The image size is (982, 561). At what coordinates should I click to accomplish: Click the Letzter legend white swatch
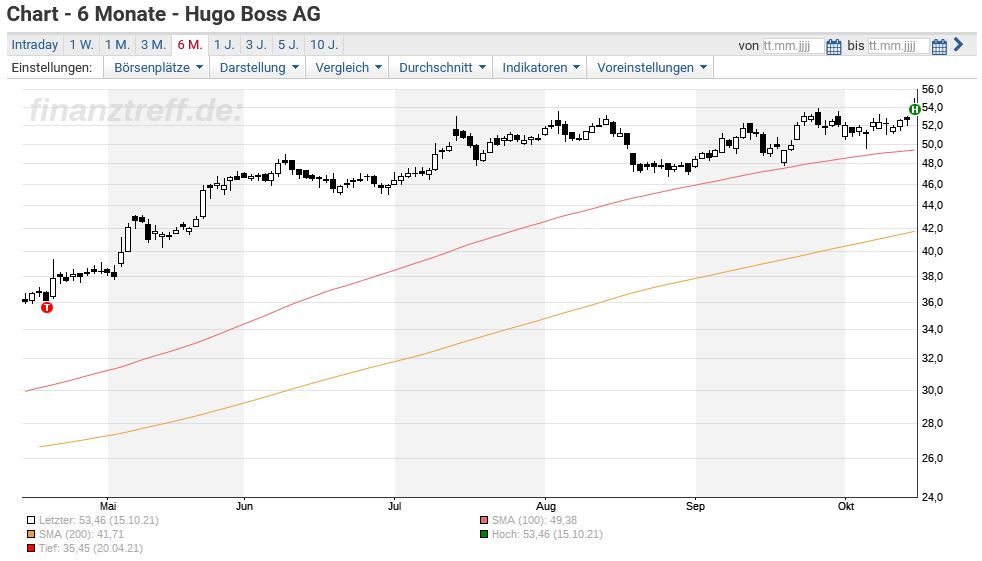[31, 520]
